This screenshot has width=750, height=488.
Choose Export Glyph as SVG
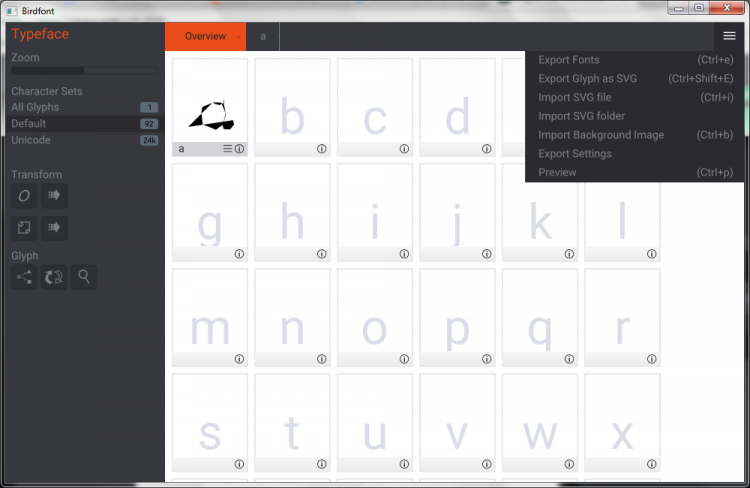pos(635,78)
